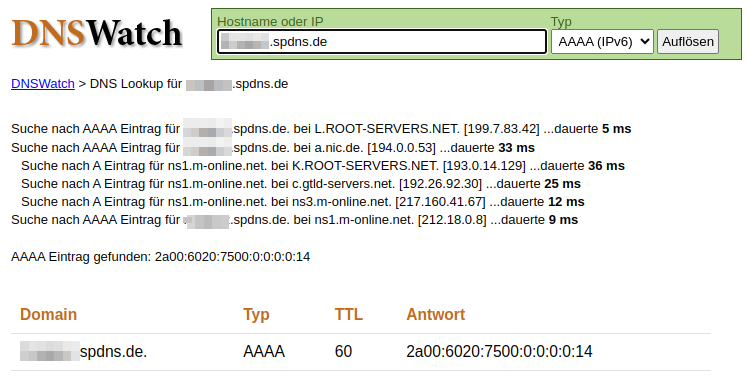Click the Domain column header

48,314
